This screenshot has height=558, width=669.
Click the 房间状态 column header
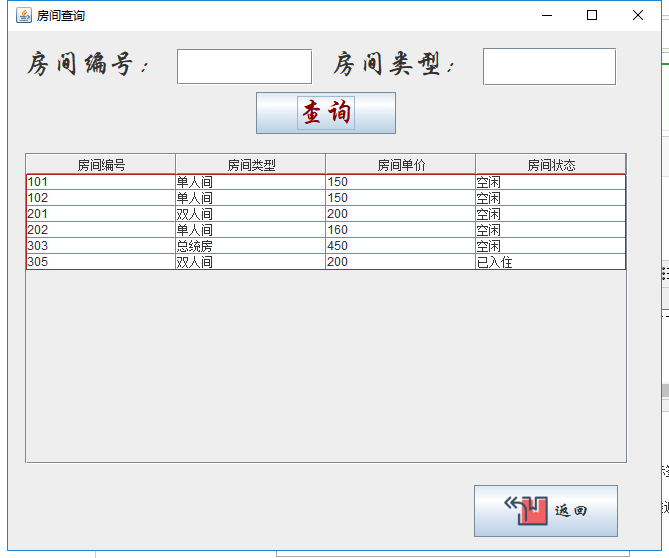click(551, 165)
